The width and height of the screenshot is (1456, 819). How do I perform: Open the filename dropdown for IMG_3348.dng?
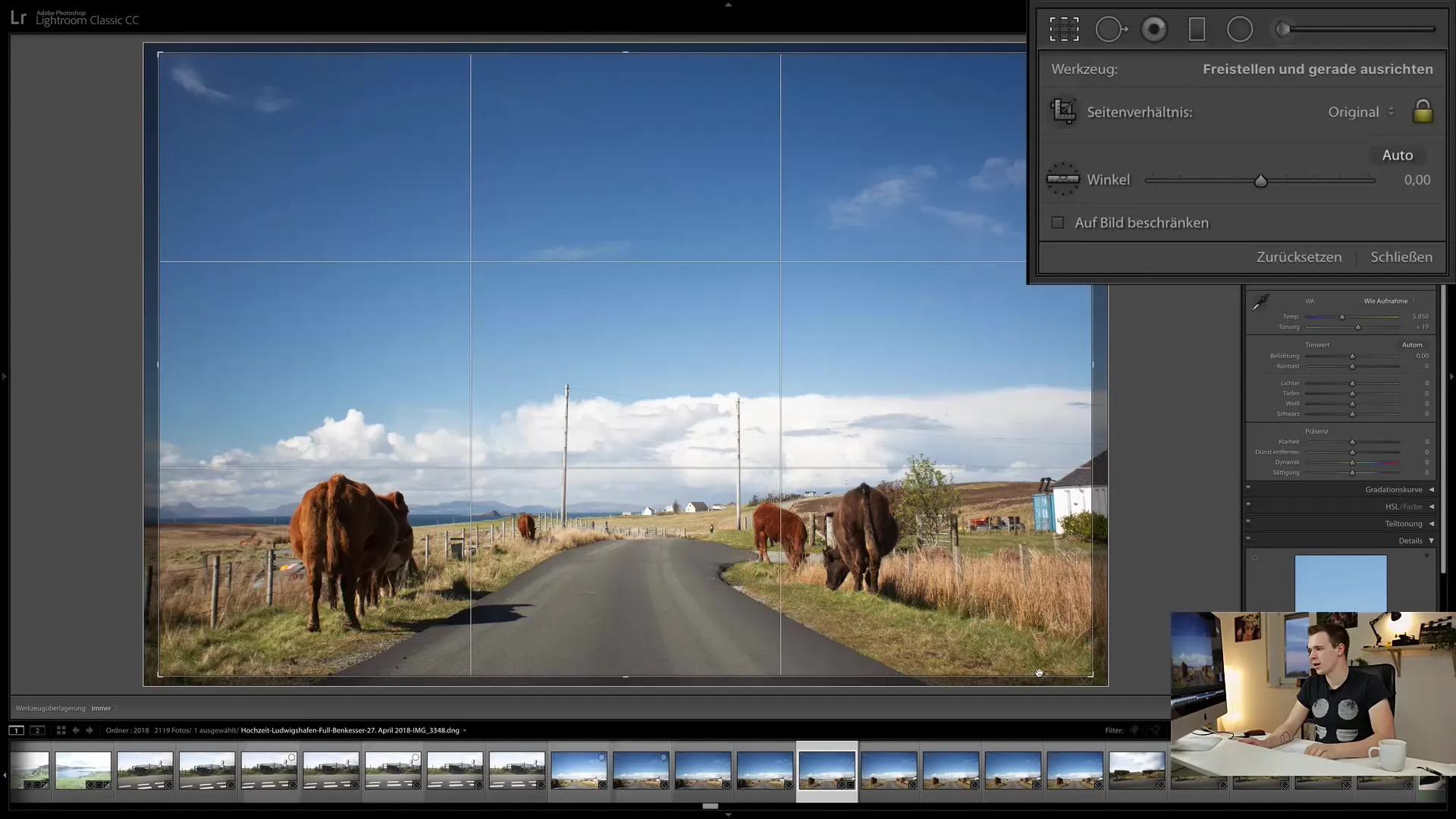click(464, 731)
